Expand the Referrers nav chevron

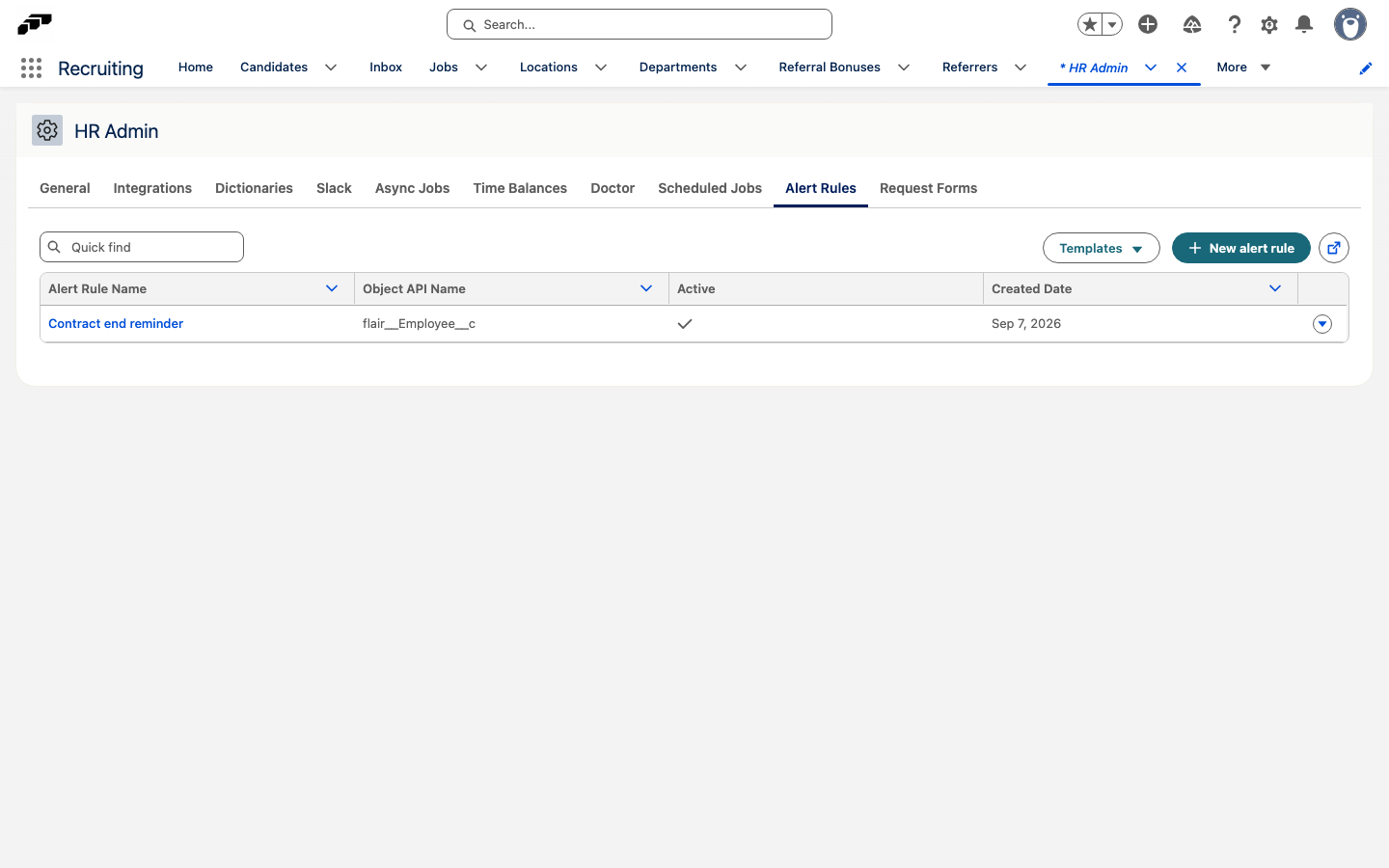click(x=1021, y=68)
